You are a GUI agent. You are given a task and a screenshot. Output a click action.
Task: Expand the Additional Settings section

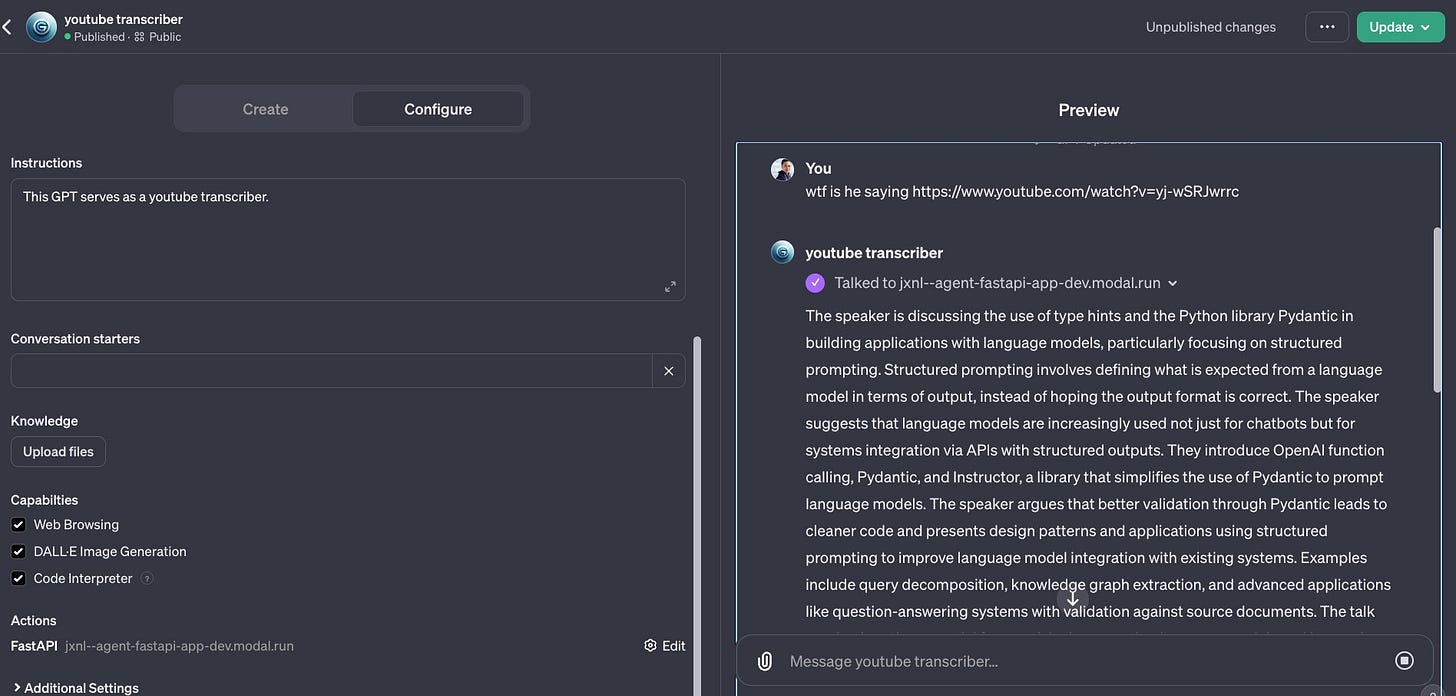coord(75,688)
